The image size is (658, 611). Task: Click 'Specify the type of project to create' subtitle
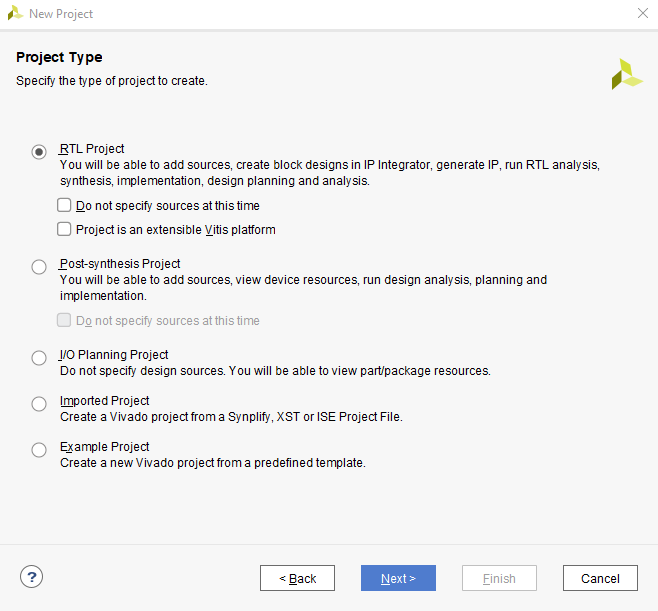coord(112,80)
